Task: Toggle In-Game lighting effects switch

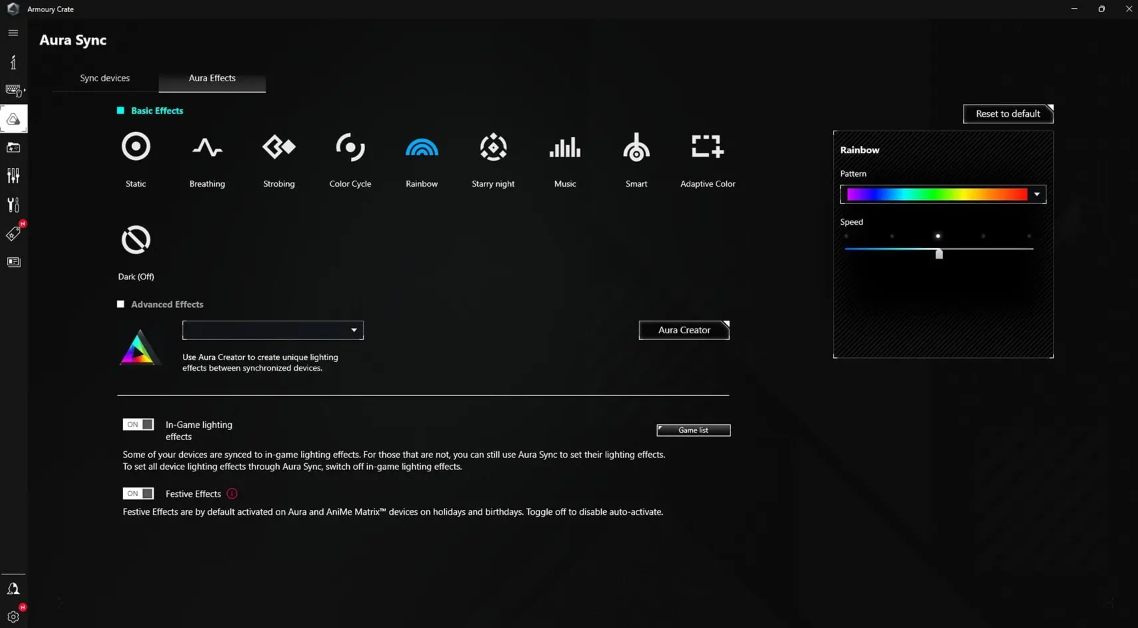Action: pyautogui.click(x=138, y=425)
